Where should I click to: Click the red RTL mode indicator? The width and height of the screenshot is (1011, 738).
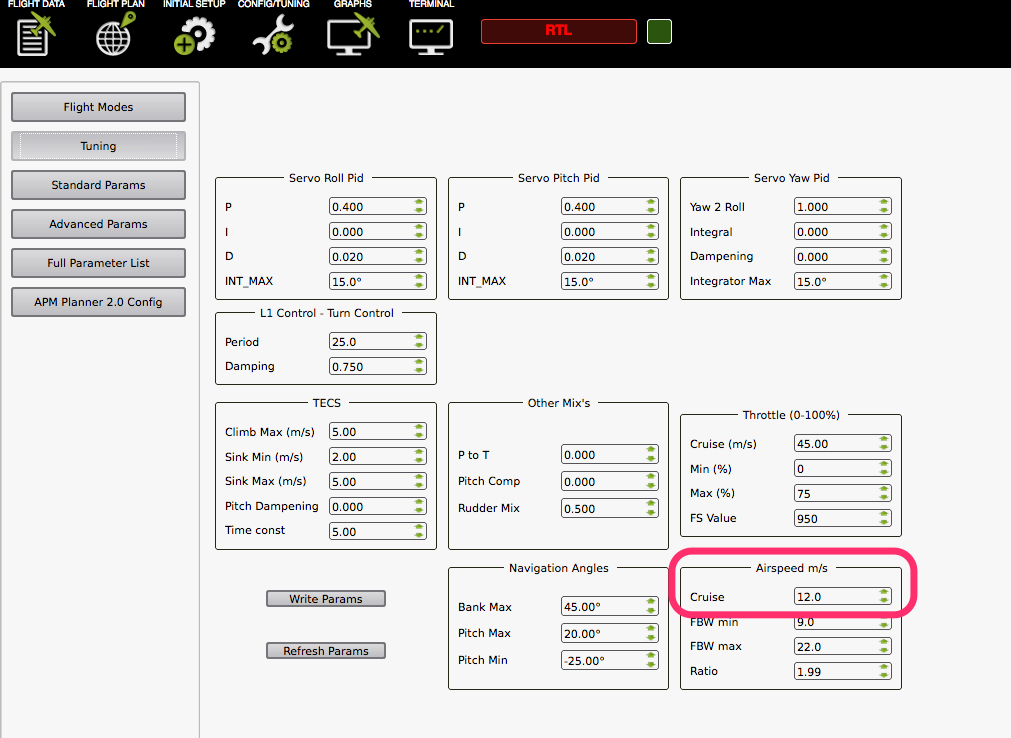click(558, 31)
